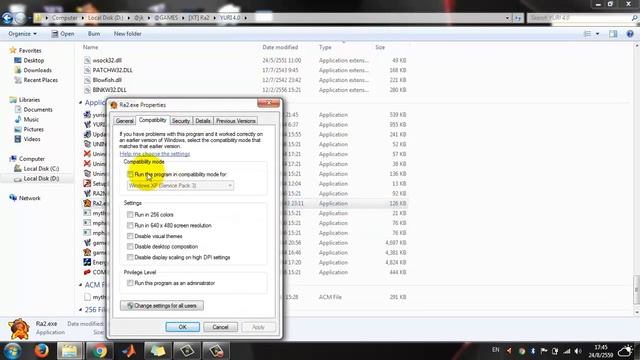Open Documents library in sidebar

[38, 109]
